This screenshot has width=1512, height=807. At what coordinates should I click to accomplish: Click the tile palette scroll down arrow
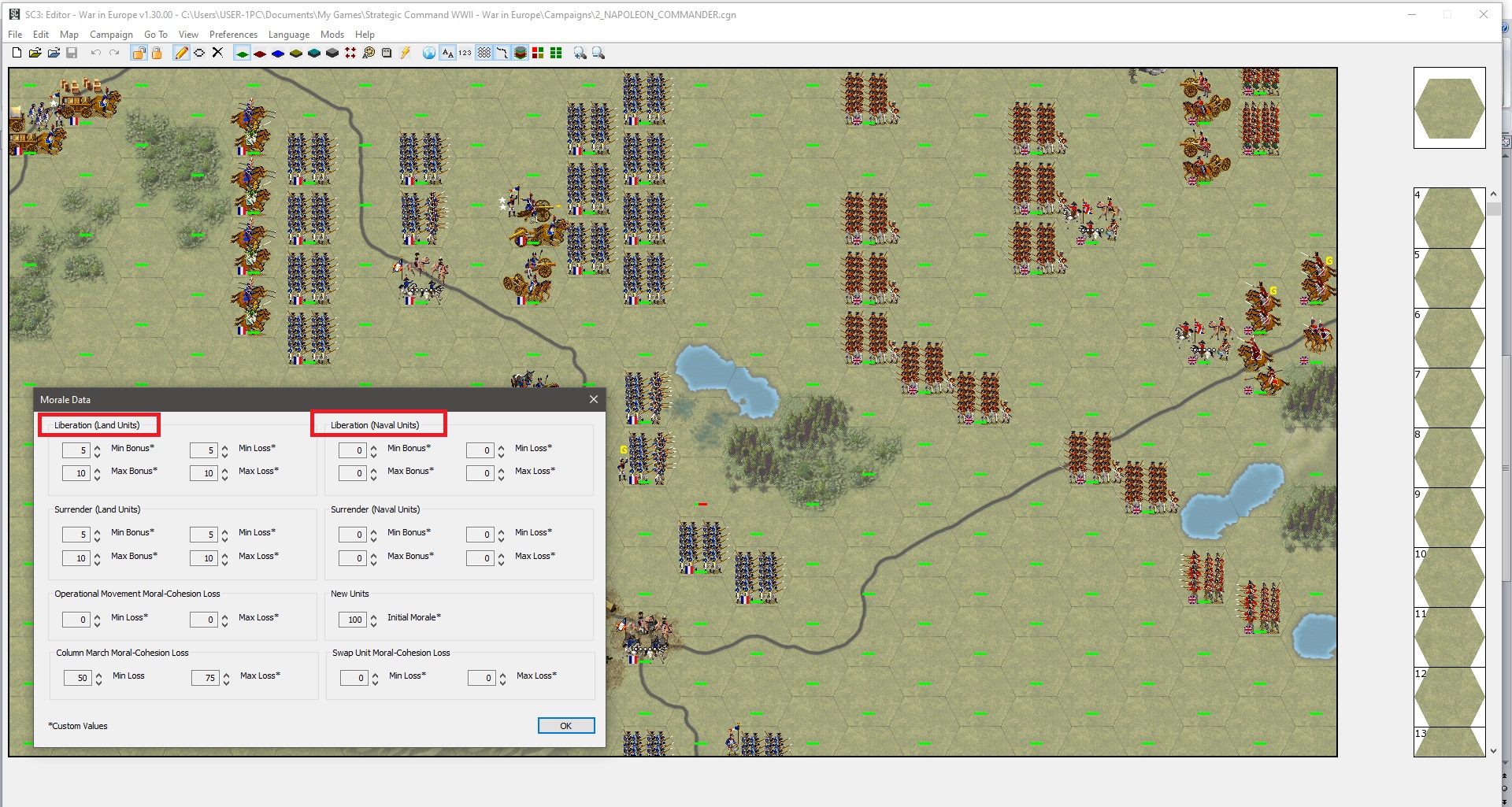pyautogui.click(x=1493, y=751)
